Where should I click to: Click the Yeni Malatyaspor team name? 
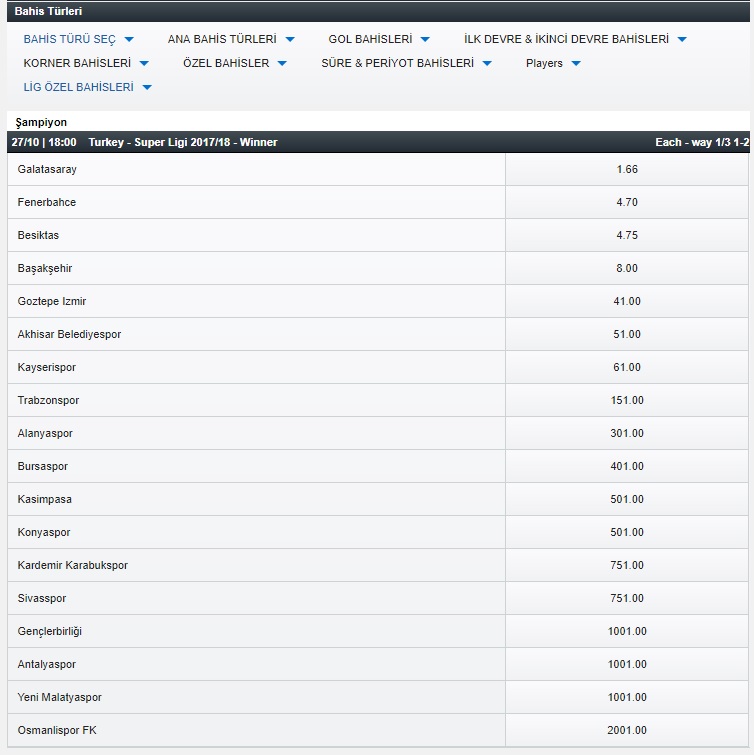pyautogui.click(x=60, y=697)
